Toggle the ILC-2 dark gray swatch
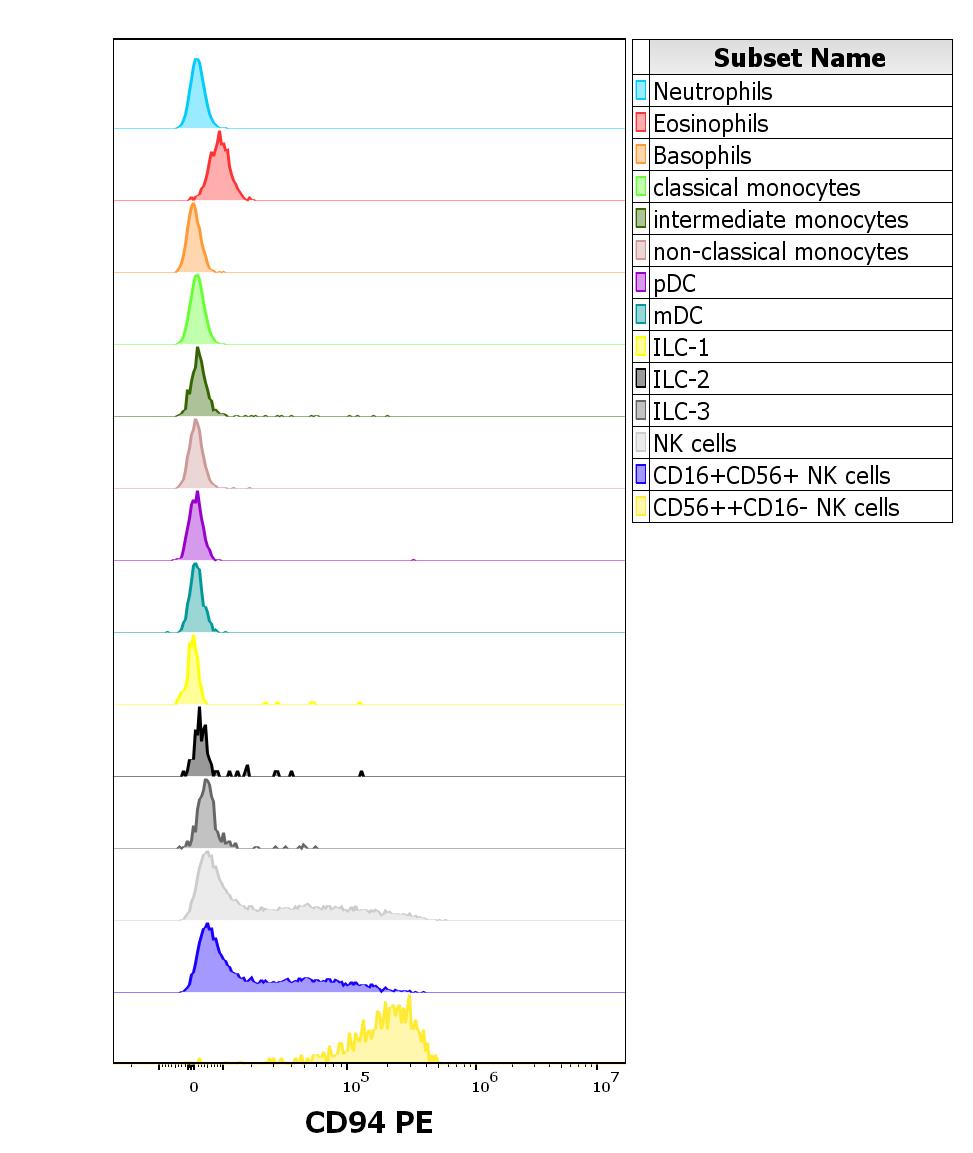Viewport: 973px width, 1153px height. tap(643, 379)
